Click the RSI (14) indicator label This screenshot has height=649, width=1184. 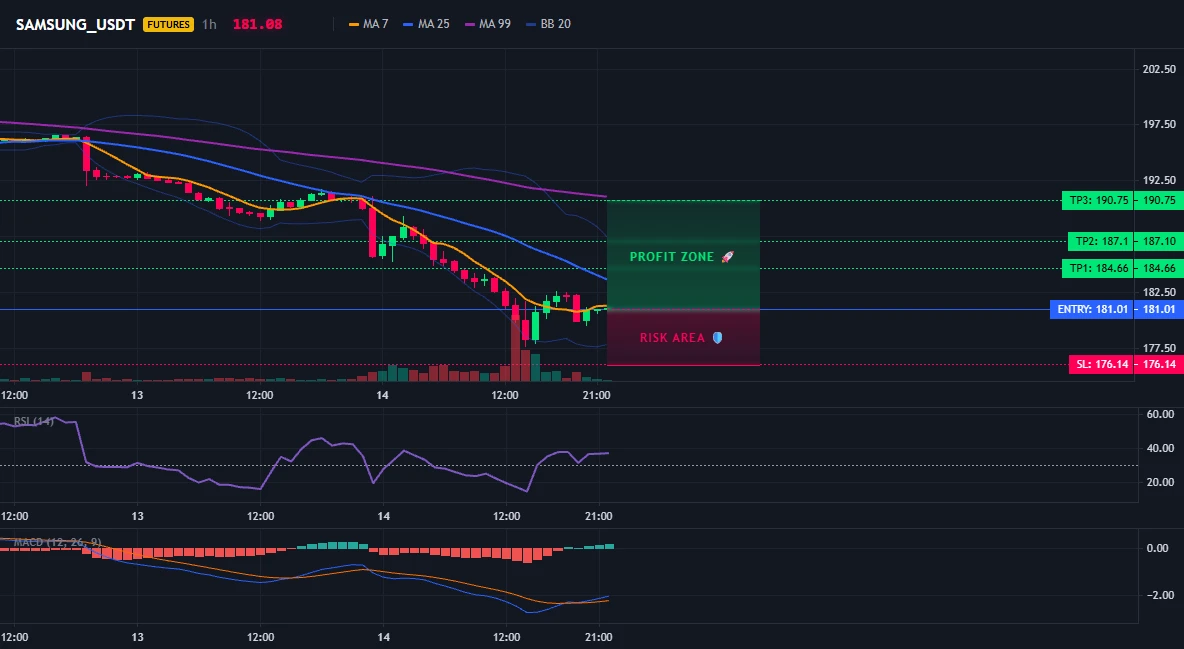34,421
